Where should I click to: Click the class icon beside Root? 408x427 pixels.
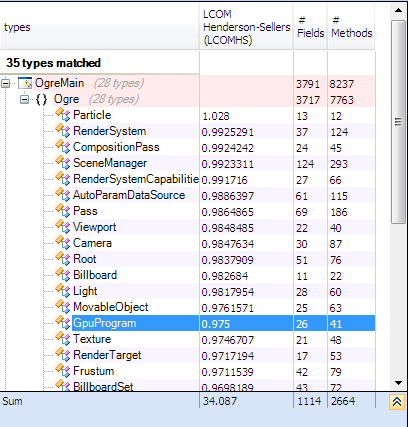pos(63,259)
